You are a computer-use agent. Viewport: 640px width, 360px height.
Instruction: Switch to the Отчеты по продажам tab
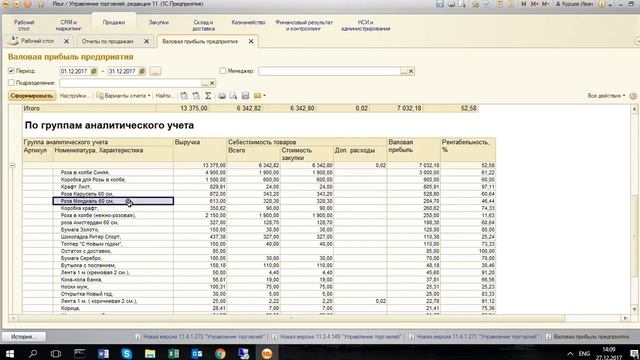coord(107,41)
